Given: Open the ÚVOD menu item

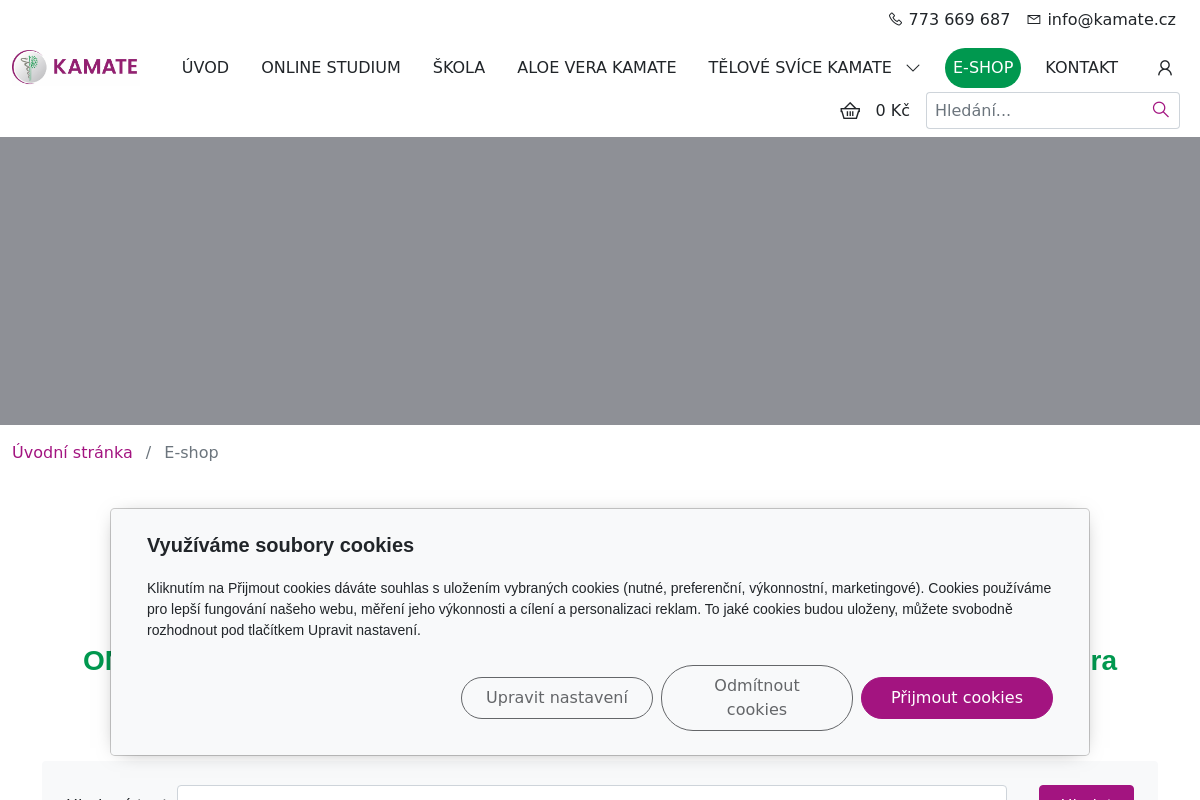Looking at the screenshot, I should tap(205, 68).
